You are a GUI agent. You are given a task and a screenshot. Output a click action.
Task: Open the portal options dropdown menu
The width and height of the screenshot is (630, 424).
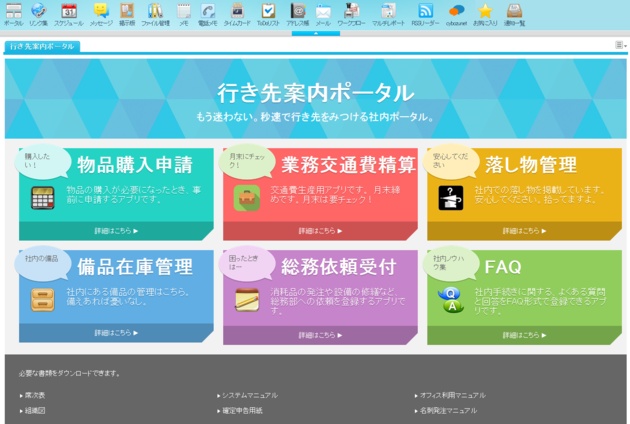coord(621,45)
